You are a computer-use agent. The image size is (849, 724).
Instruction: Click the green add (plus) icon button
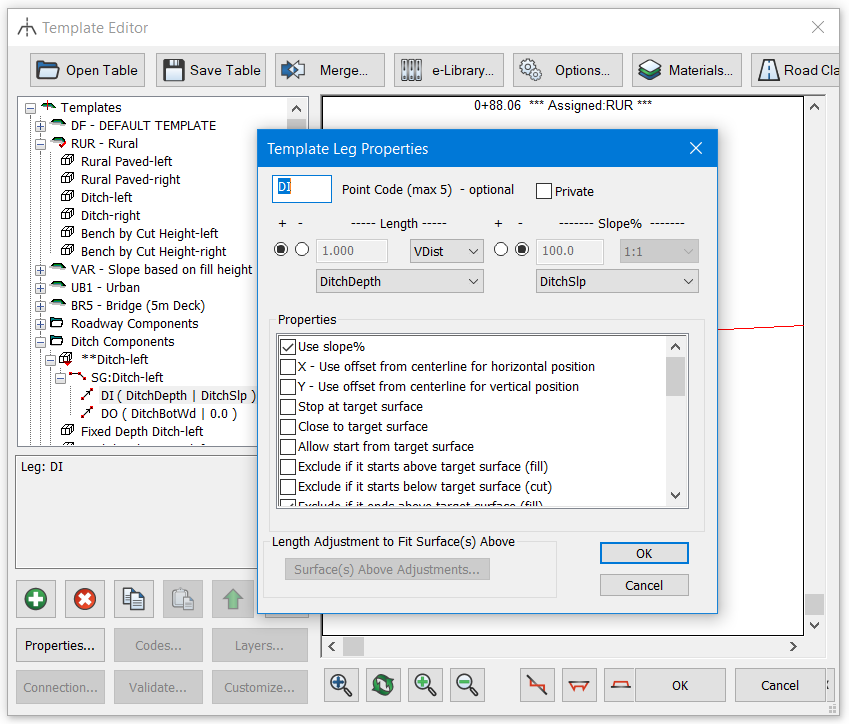pos(36,599)
